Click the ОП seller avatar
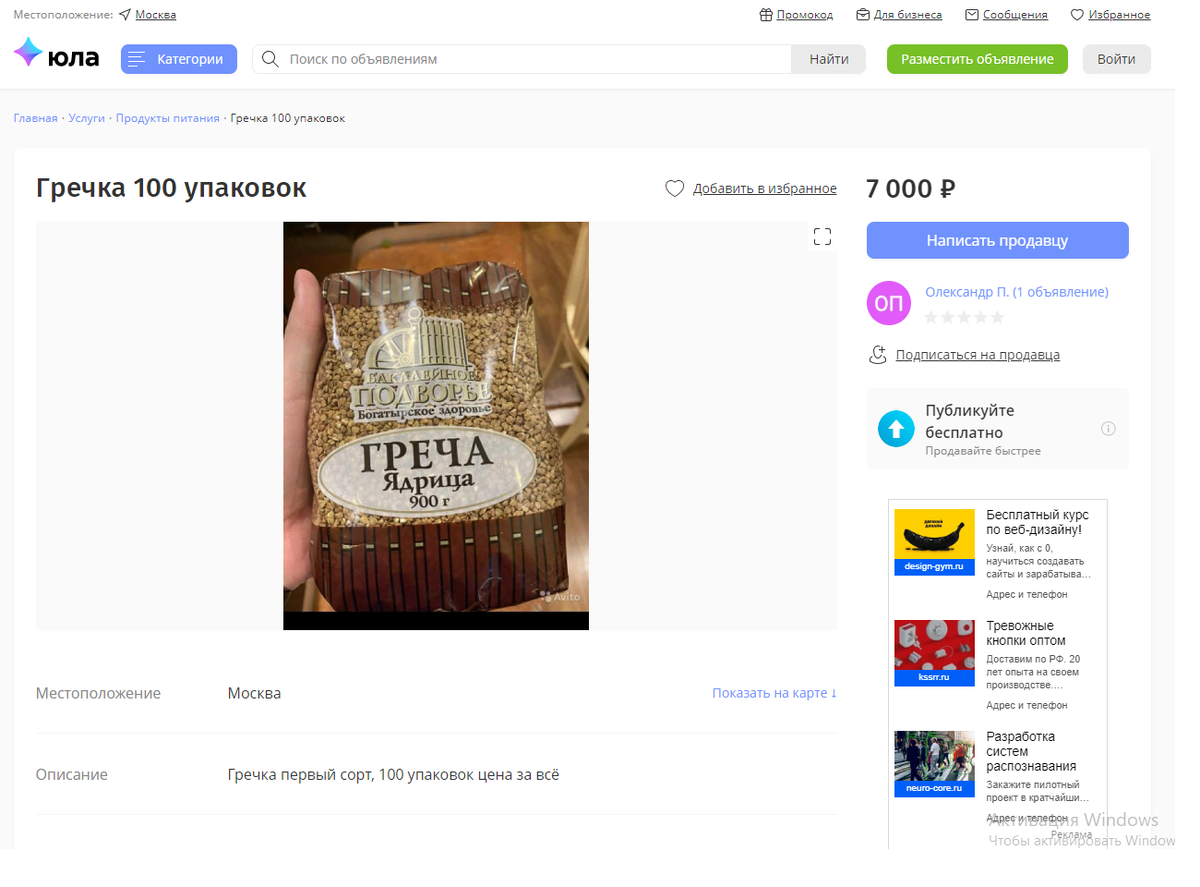 click(x=889, y=303)
